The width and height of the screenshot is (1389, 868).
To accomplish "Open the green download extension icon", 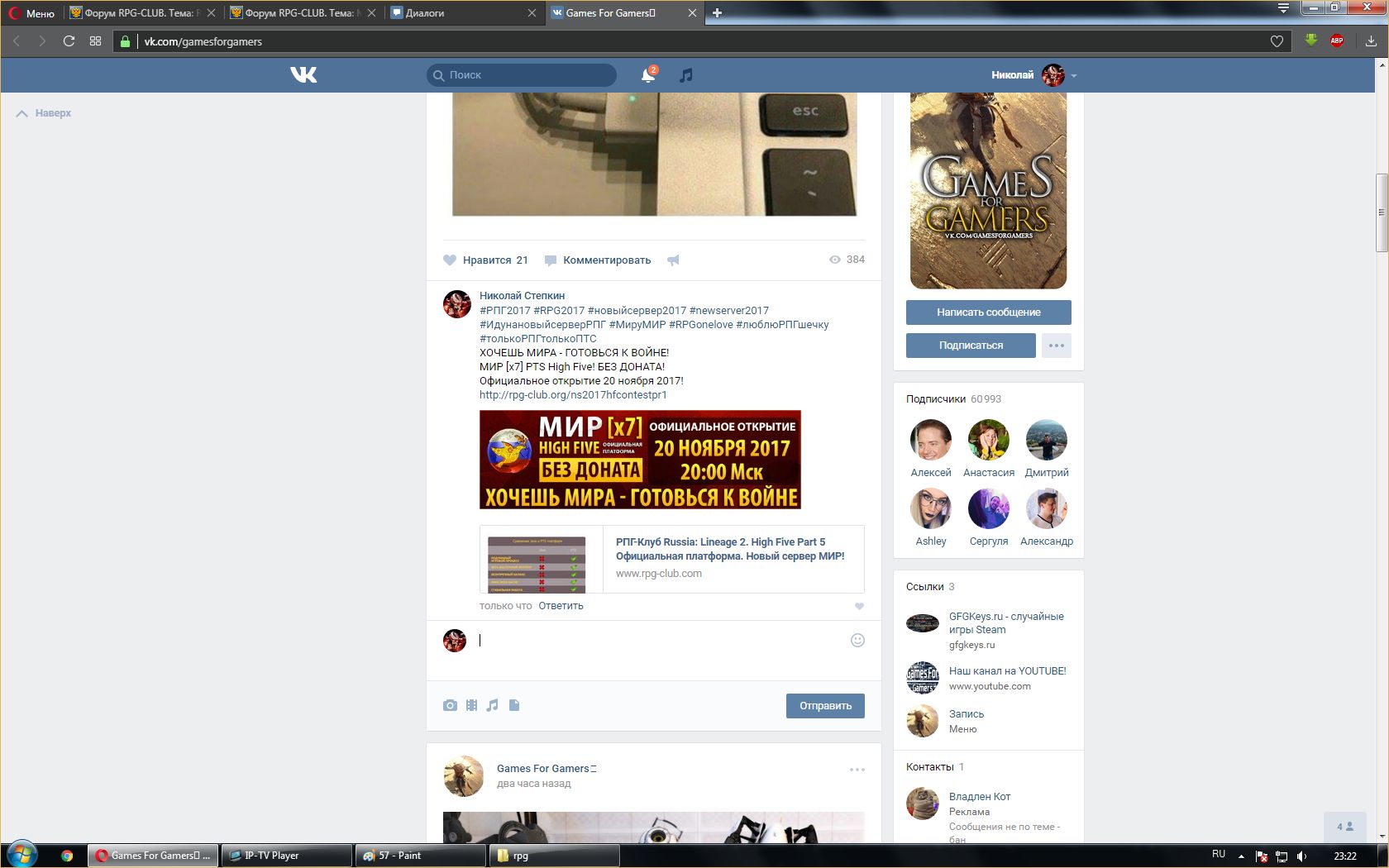I will point(1310,41).
